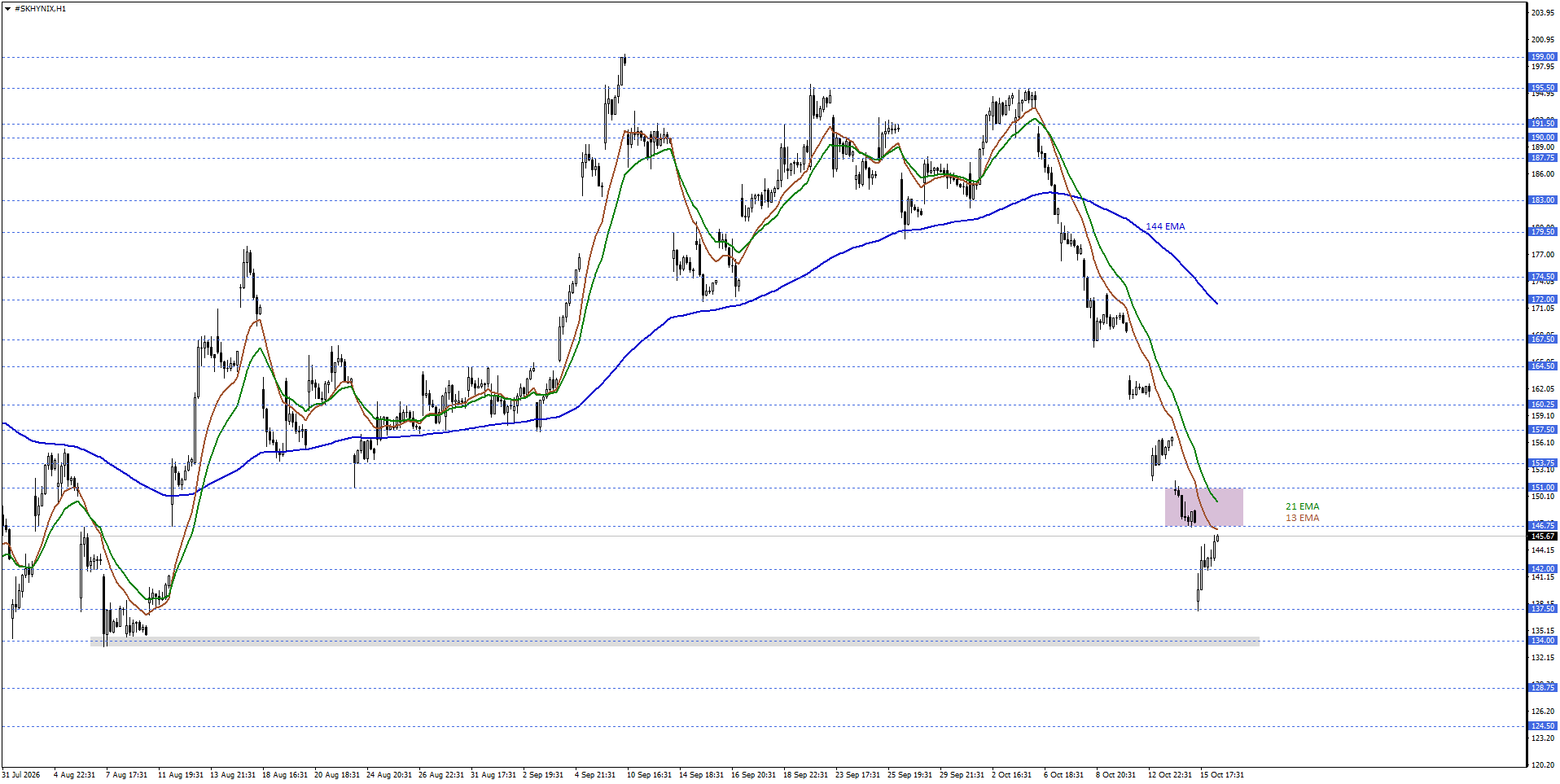Click the 157.50 price level label
This screenshot has height=784, width=1560.
1542,430
